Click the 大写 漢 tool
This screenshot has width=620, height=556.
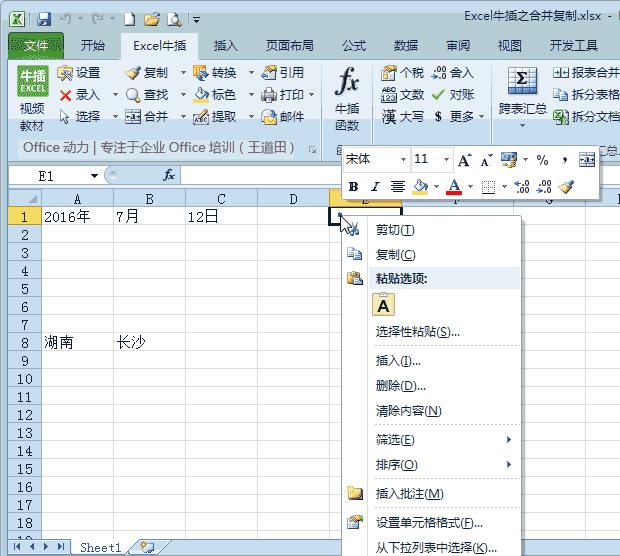(402, 117)
